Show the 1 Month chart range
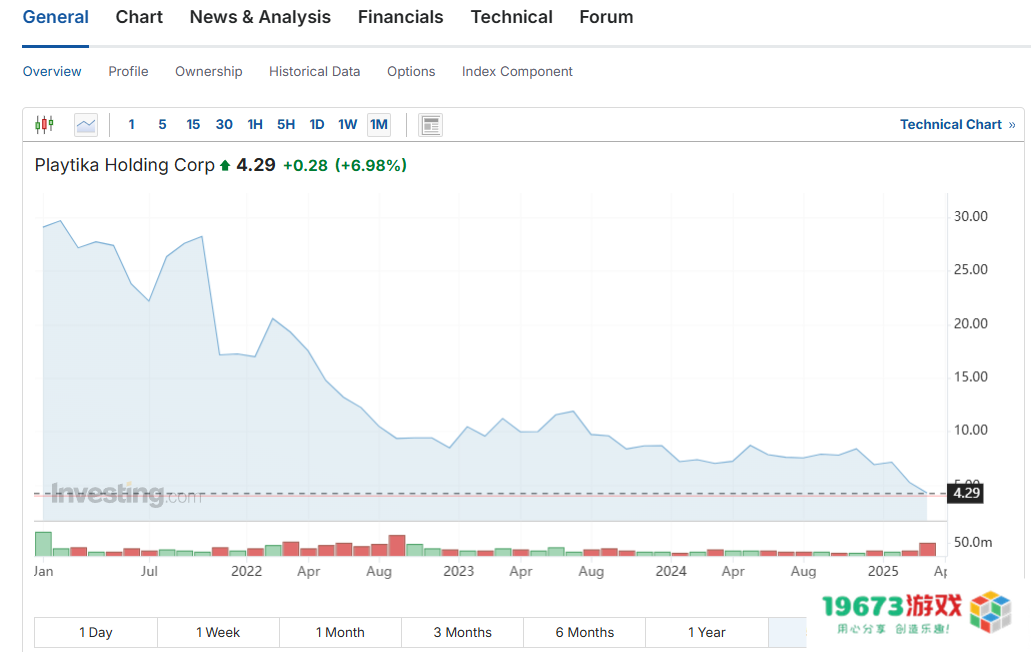The image size is (1031, 652). tap(340, 632)
